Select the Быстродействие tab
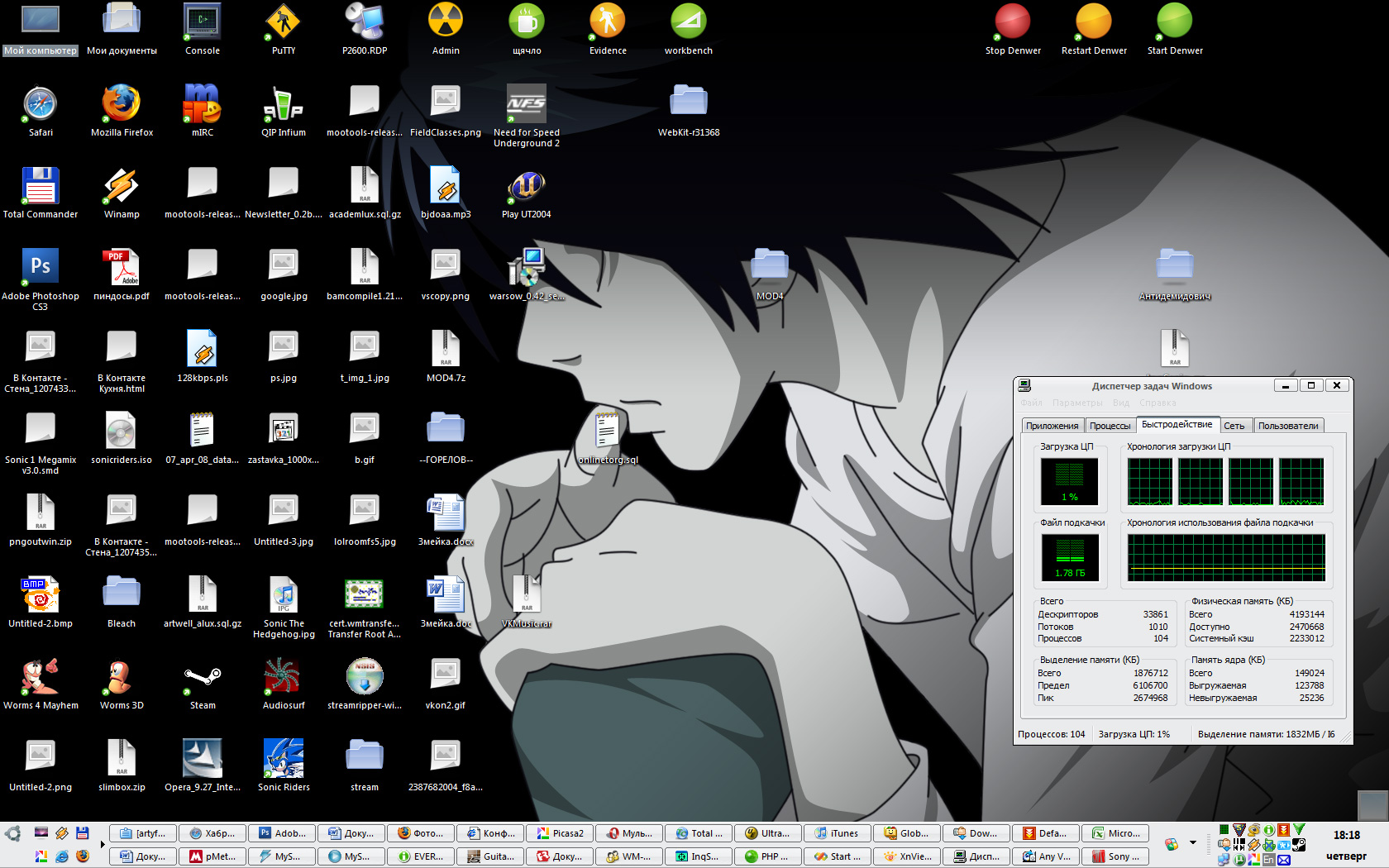1389x868 pixels. pos(1177,424)
